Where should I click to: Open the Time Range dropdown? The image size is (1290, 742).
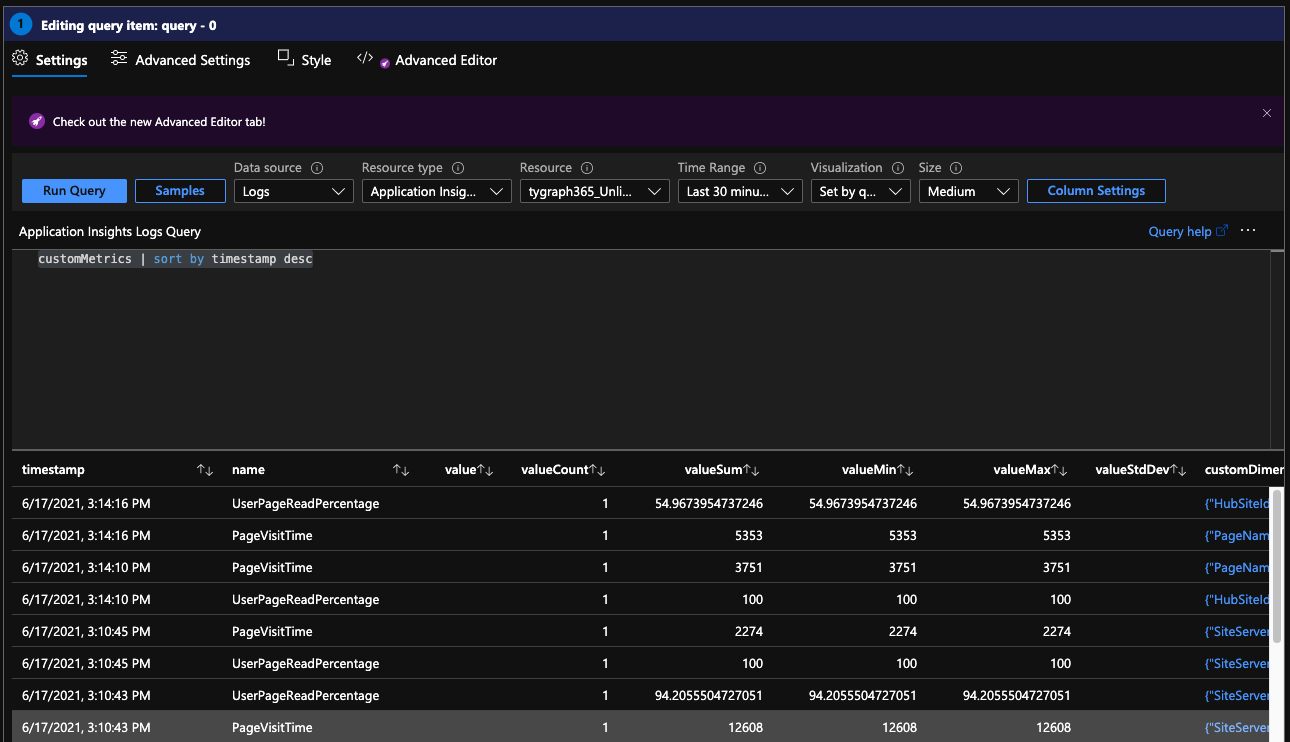point(740,191)
